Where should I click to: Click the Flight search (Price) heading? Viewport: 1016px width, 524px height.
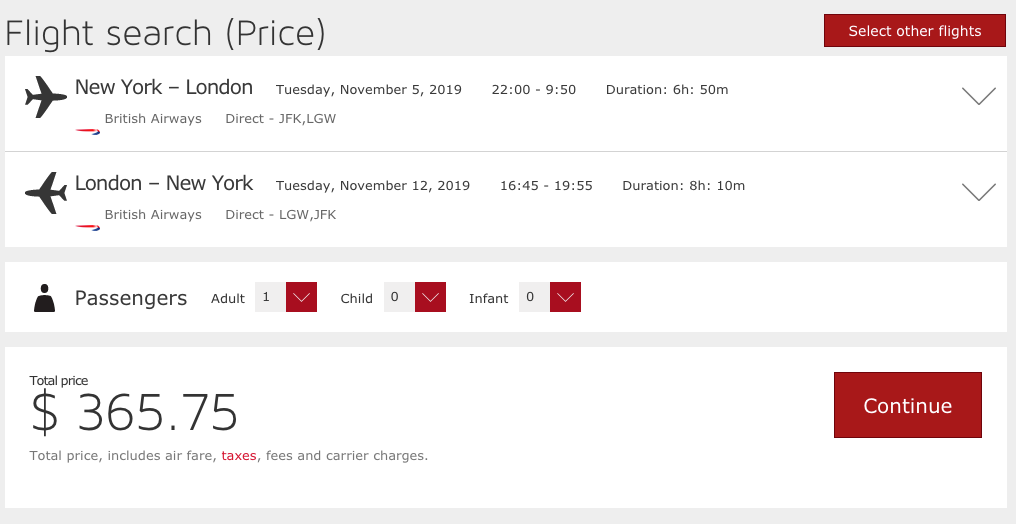[x=166, y=33]
